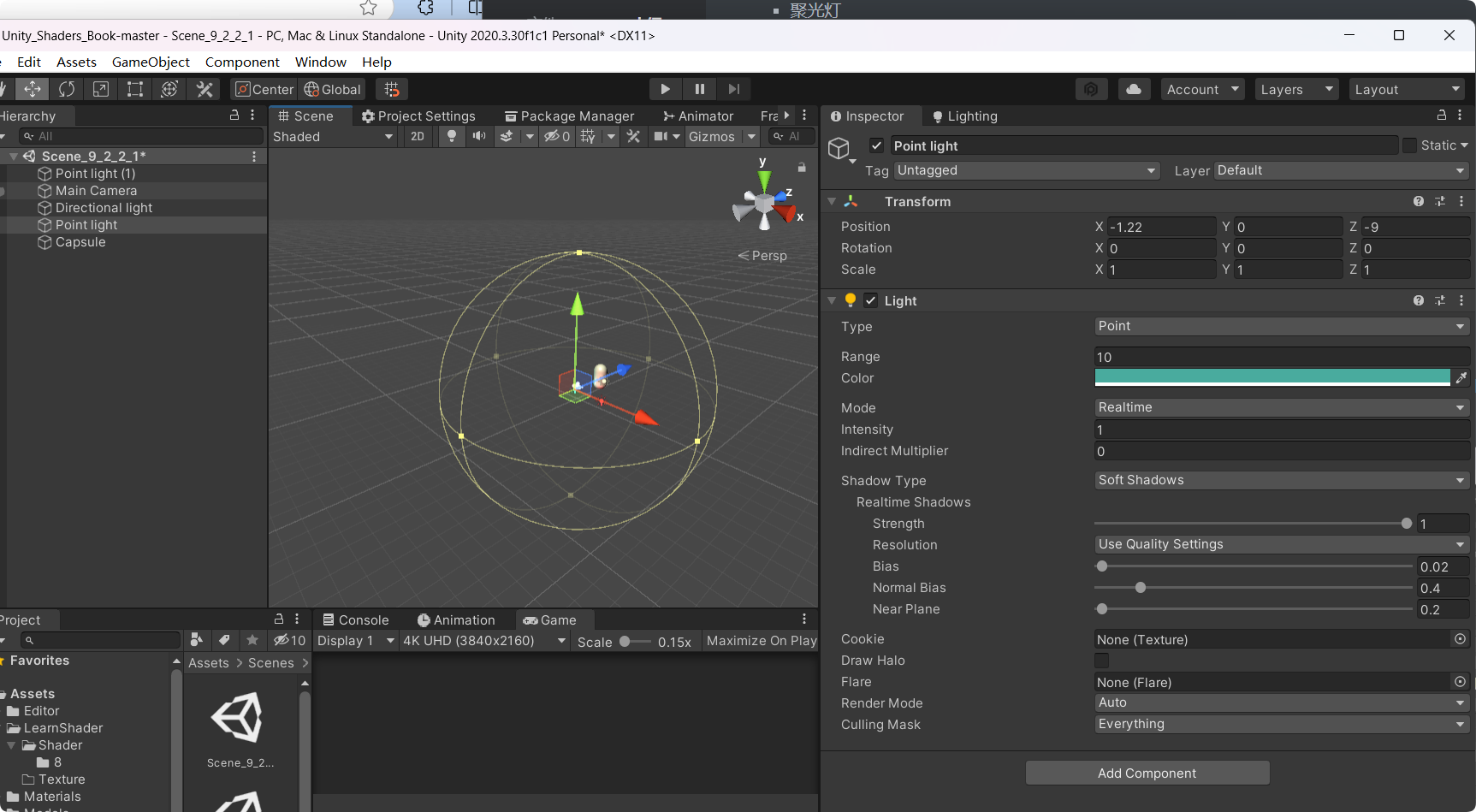1476x812 pixels.
Task: Open the Assets menu
Action: [x=76, y=62]
